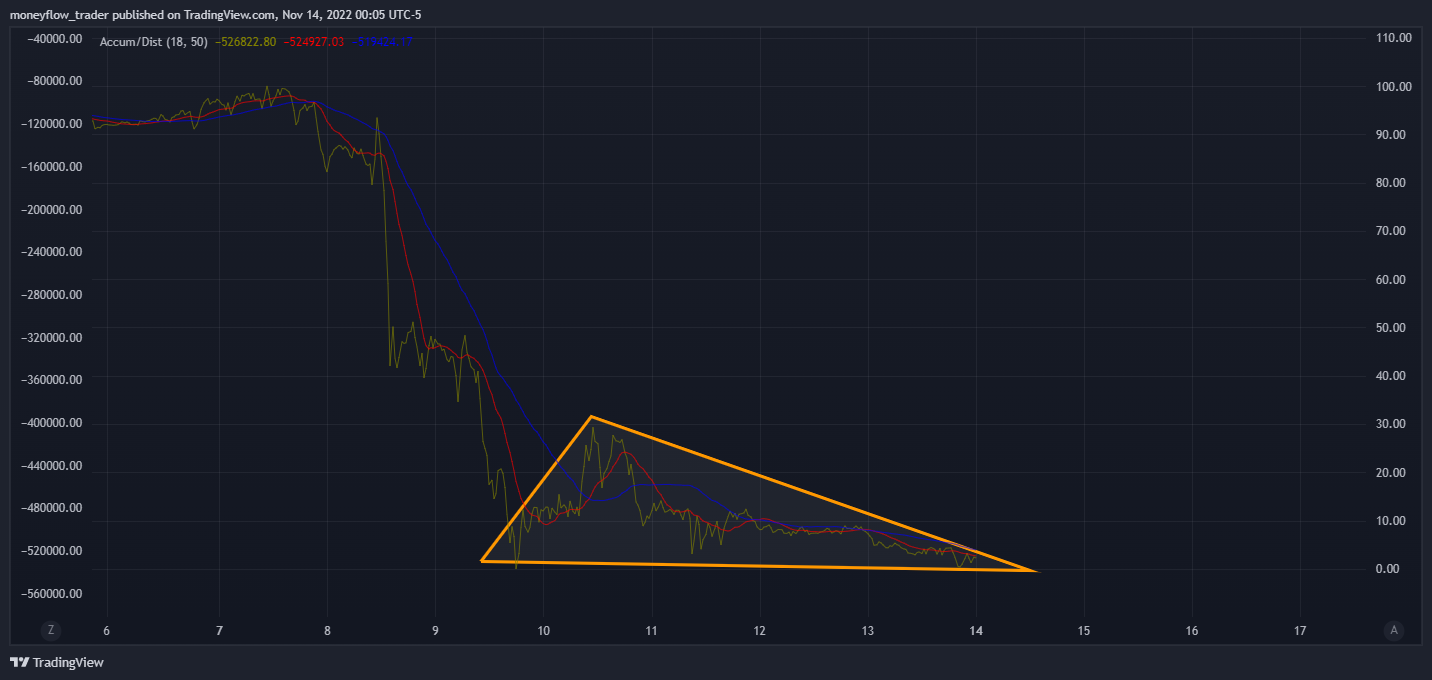
Task: Click date label 14 on time axis
Action: [x=976, y=631]
